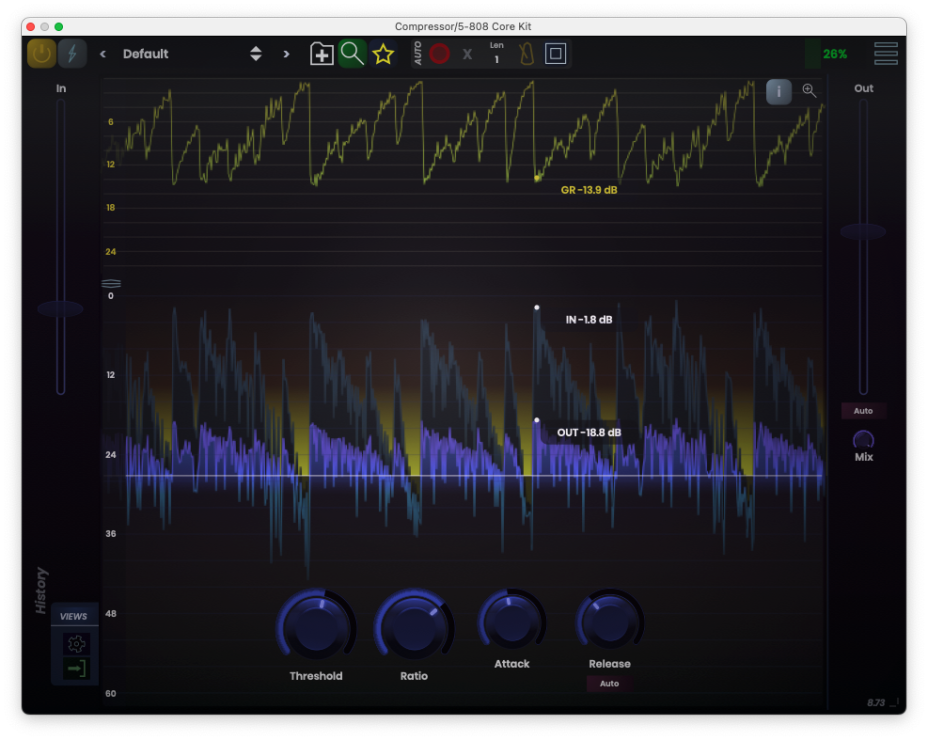Click the metronome icon in the toolbar
This screenshot has height=740, width=928.
[526, 53]
